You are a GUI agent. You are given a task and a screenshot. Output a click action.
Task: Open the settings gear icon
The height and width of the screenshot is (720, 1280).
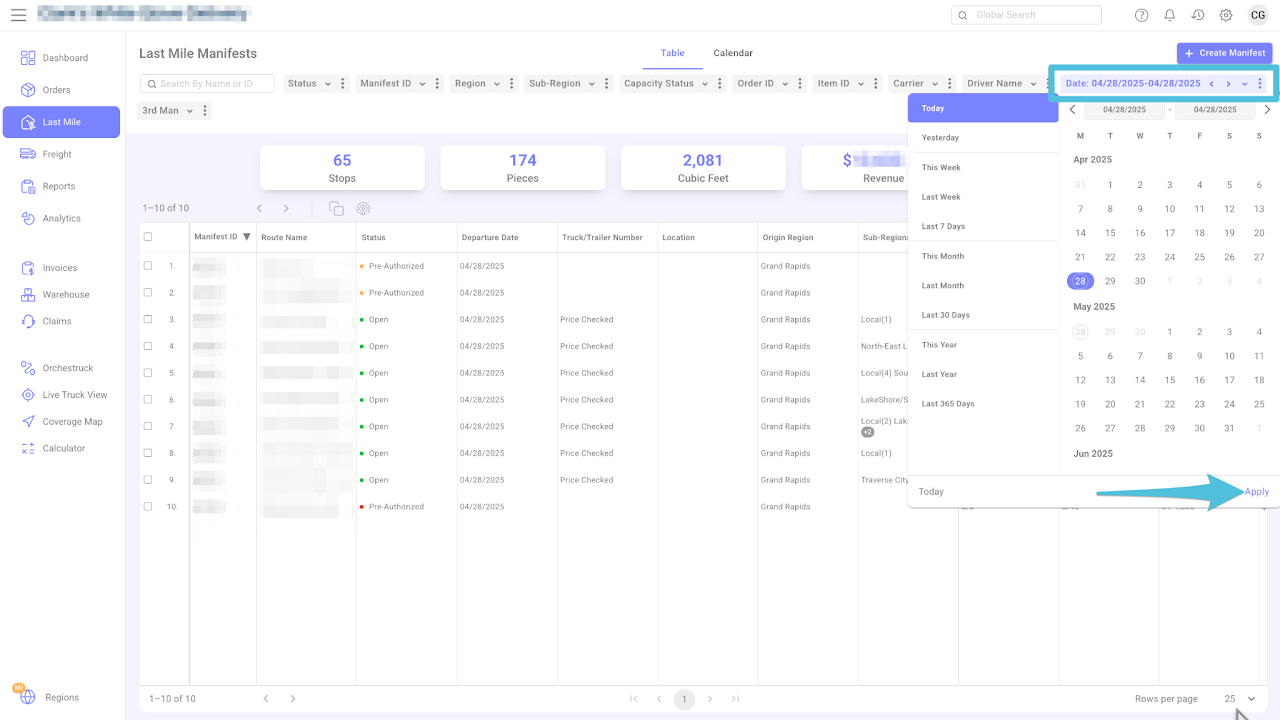[1225, 15]
